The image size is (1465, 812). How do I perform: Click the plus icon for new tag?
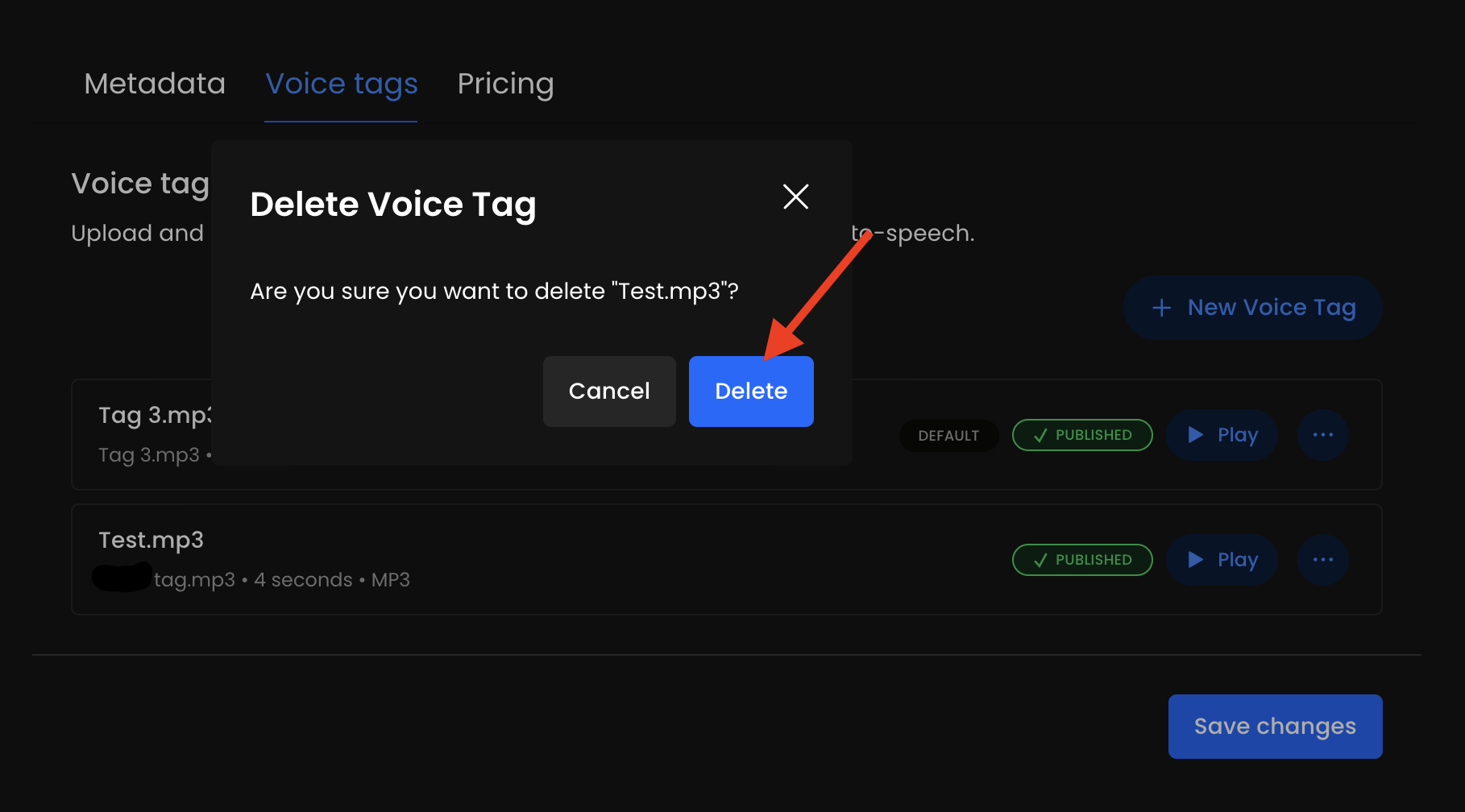pos(1161,308)
